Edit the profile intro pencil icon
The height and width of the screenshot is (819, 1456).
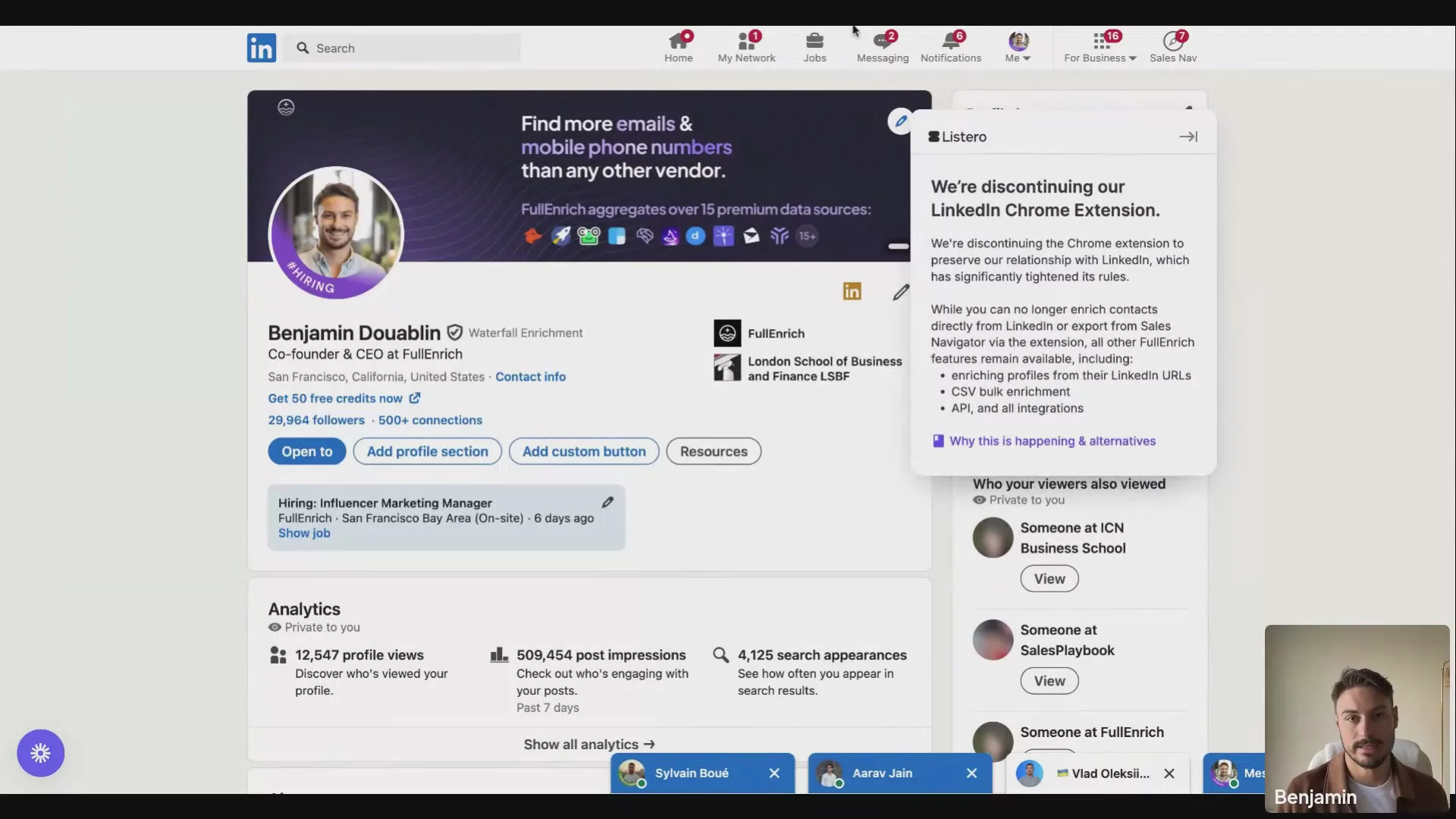pos(901,292)
